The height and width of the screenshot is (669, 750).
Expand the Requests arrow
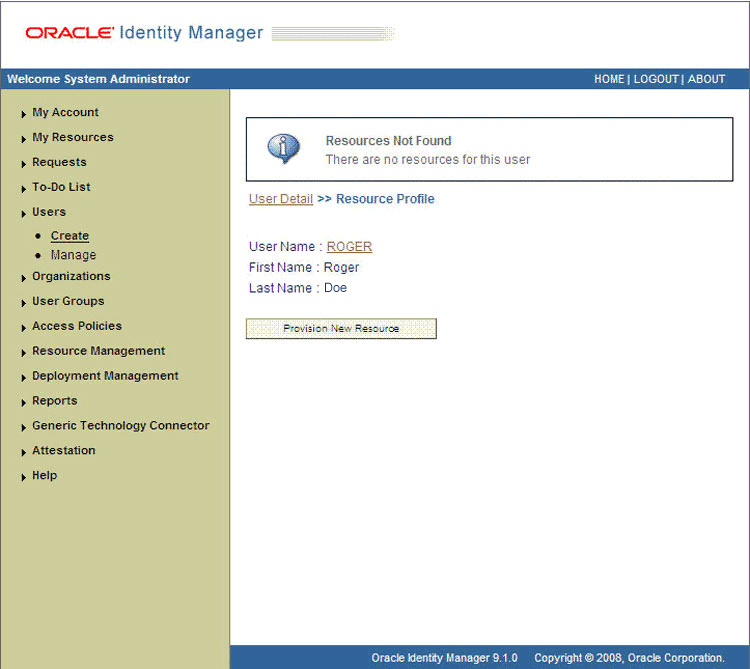point(23,164)
